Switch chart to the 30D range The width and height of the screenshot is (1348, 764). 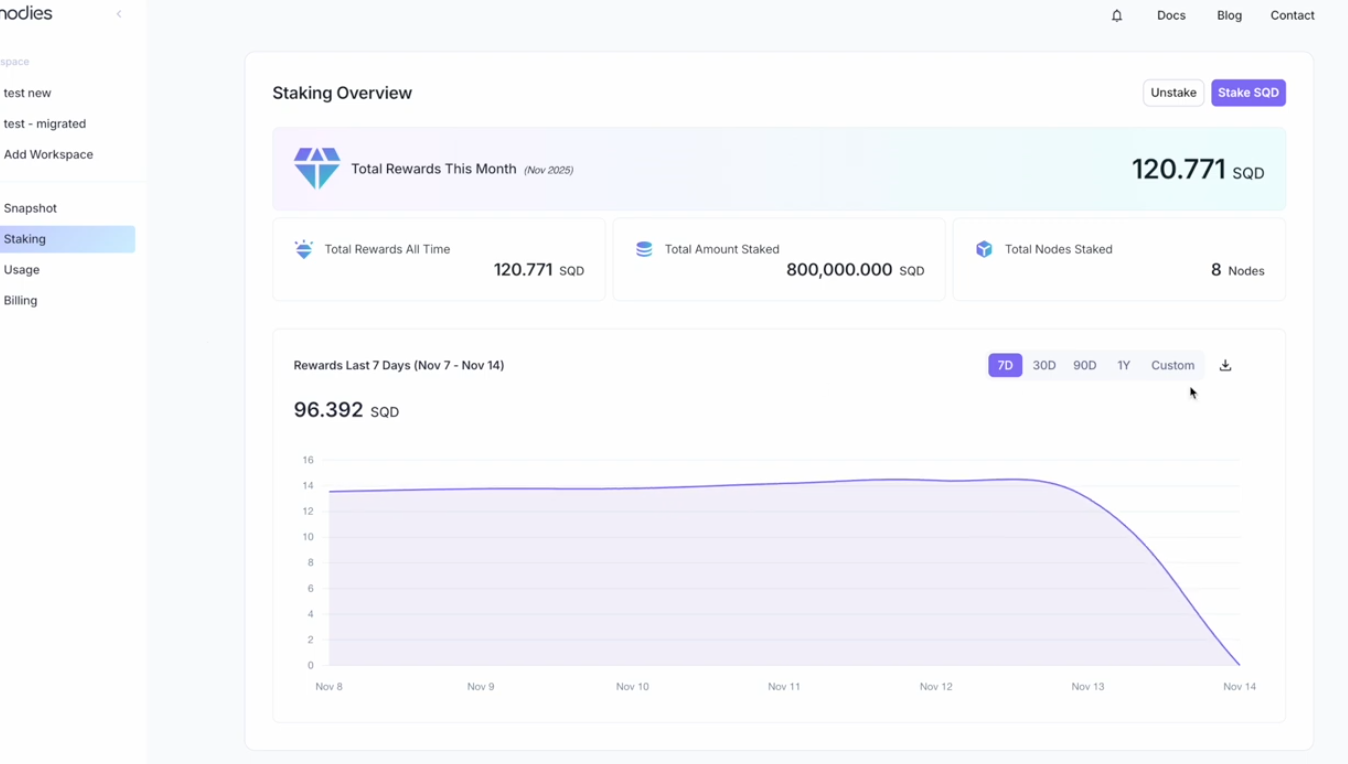click(1044, 366)
